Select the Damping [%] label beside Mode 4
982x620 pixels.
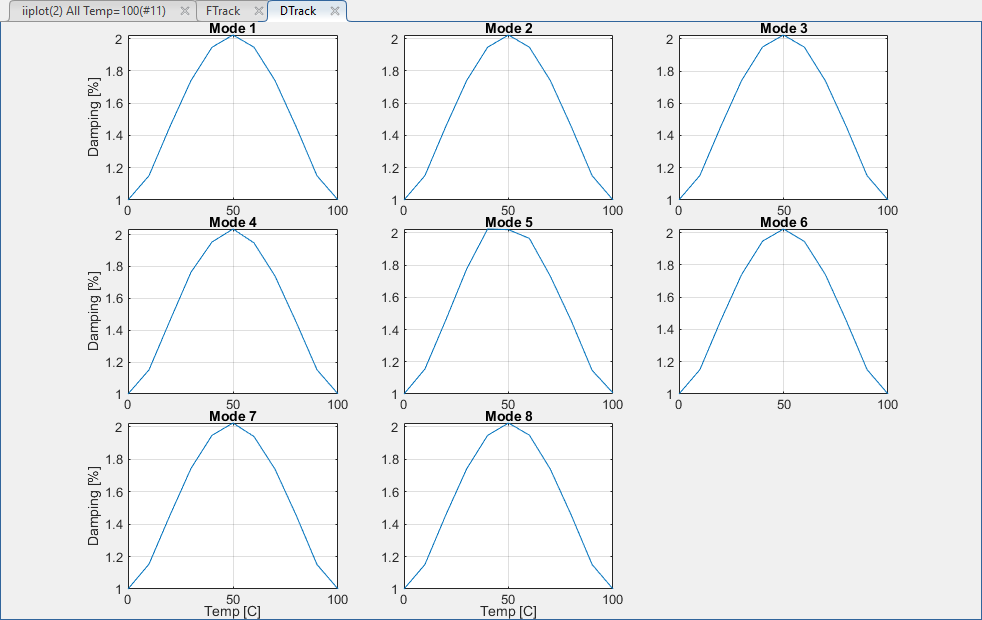[94, 312]
